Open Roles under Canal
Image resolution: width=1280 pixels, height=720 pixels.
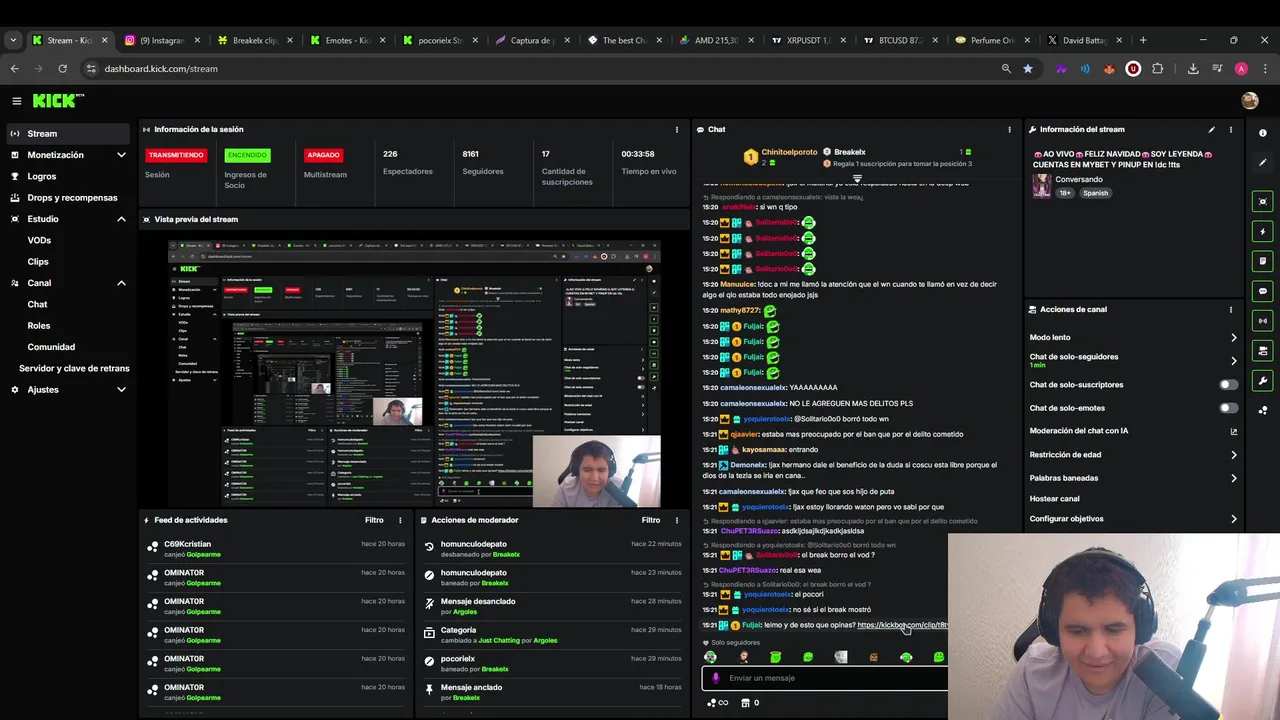point(38,326)
